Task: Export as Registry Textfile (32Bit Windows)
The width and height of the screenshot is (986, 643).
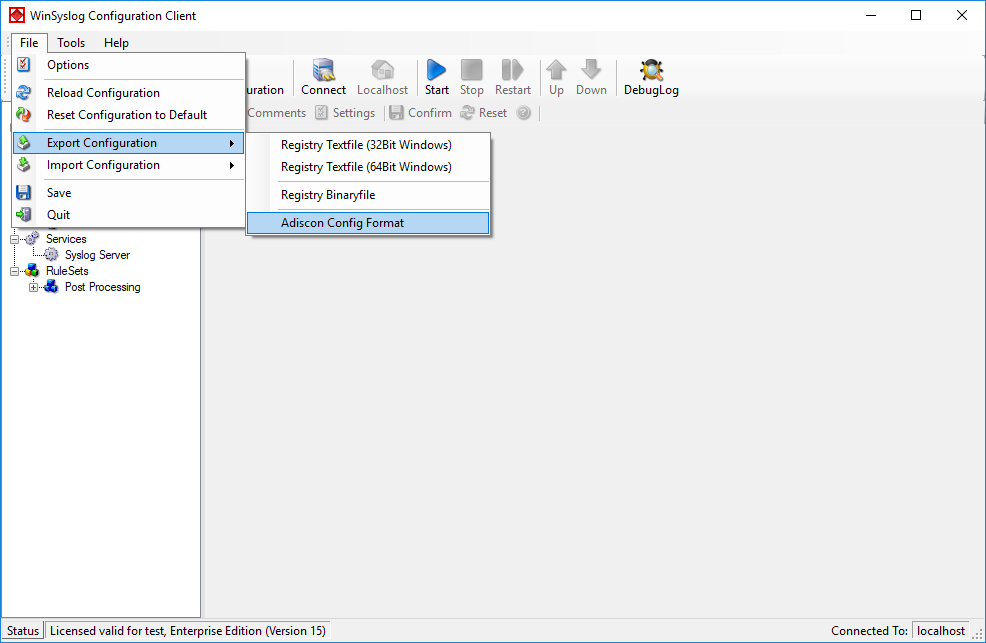Action: tap(368, 145)
